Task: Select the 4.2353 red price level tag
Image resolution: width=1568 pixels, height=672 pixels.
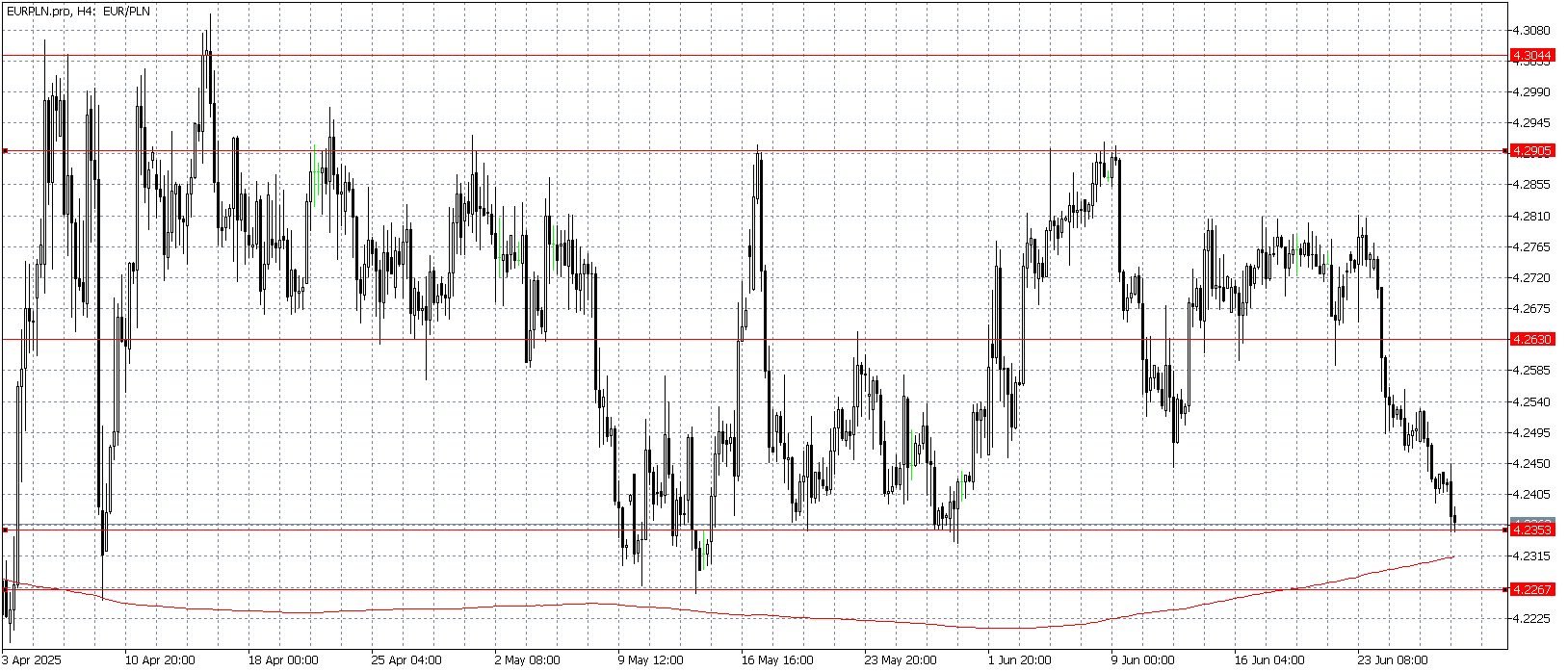Action: (1531, 530)
